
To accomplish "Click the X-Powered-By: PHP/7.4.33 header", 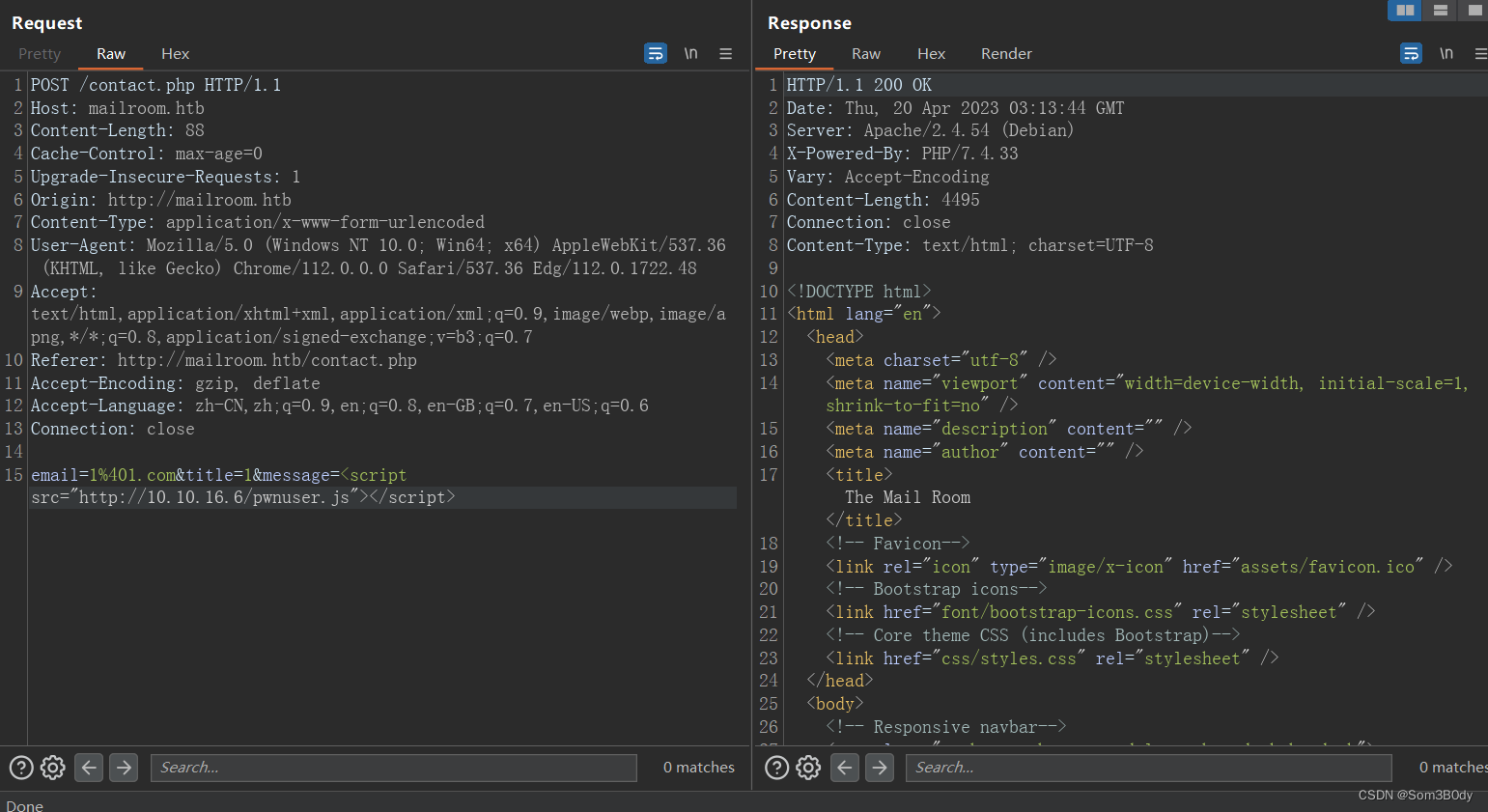I will coord(903,154).
